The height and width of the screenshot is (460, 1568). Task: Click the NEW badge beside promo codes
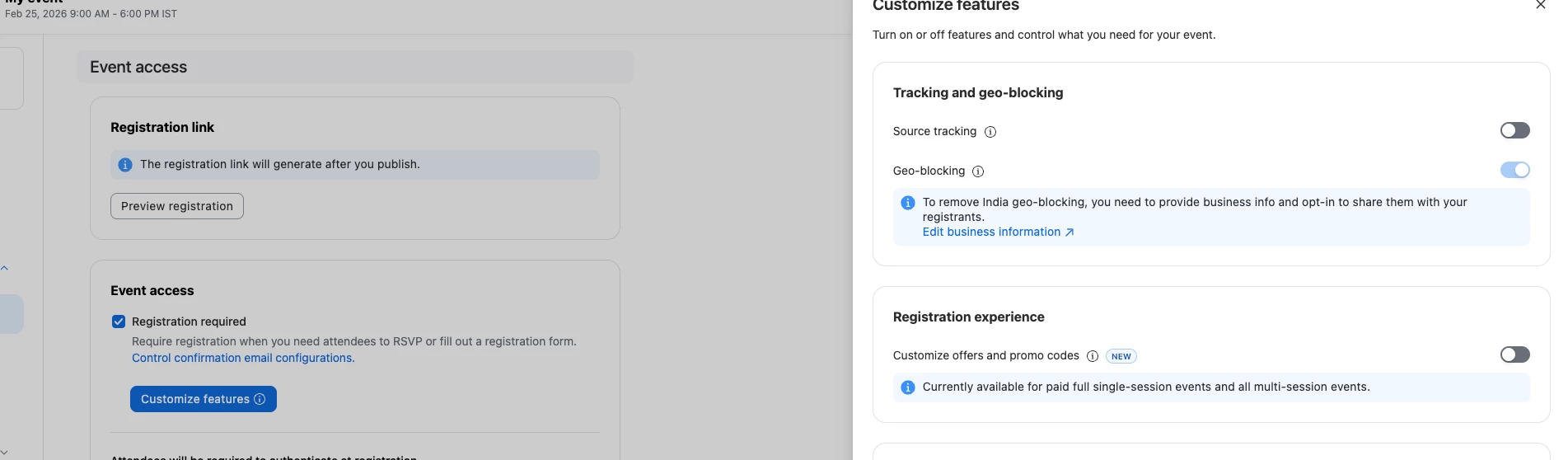click(1121, 356)
